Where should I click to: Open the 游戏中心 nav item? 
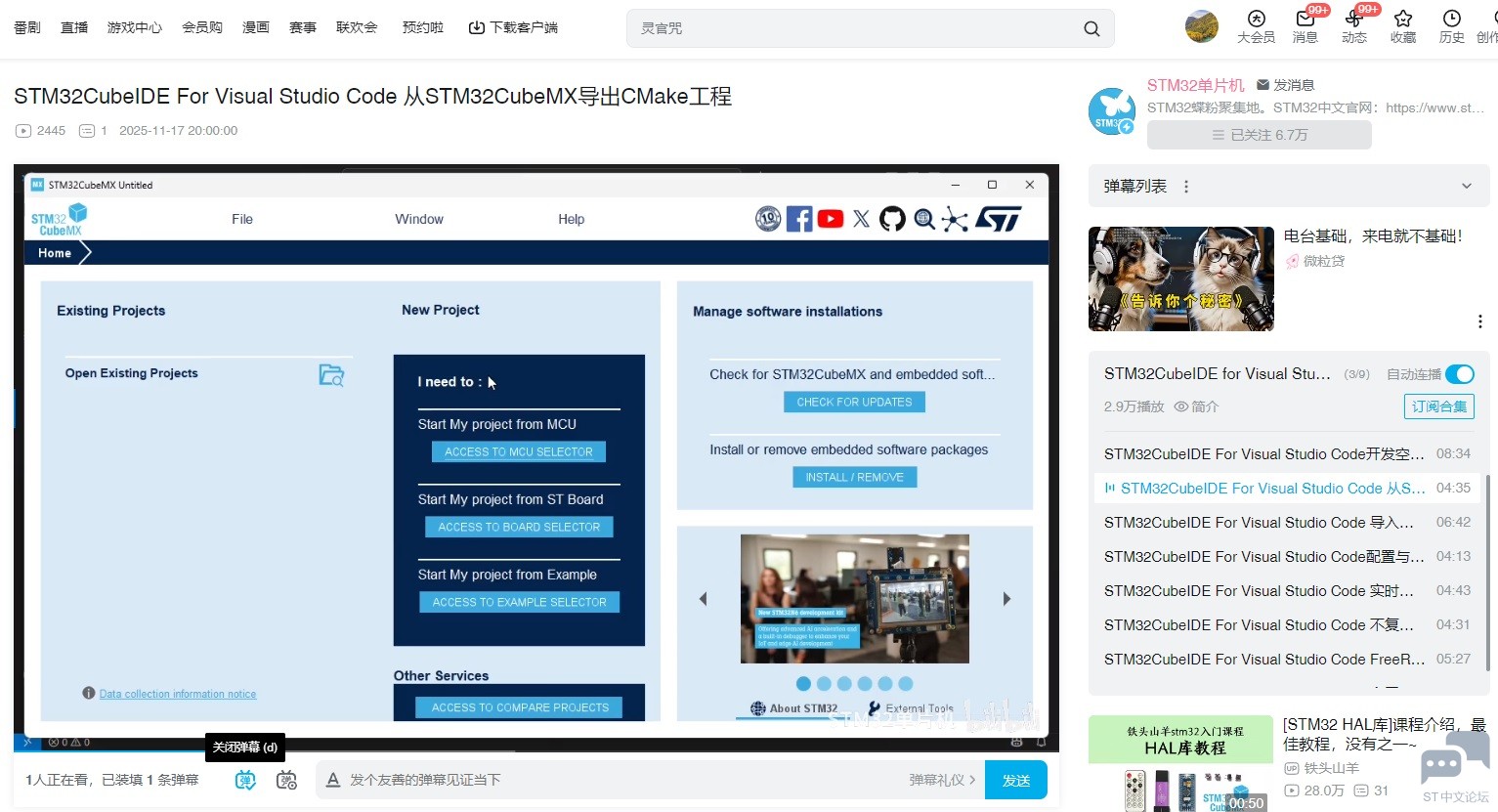coord(135,27)
